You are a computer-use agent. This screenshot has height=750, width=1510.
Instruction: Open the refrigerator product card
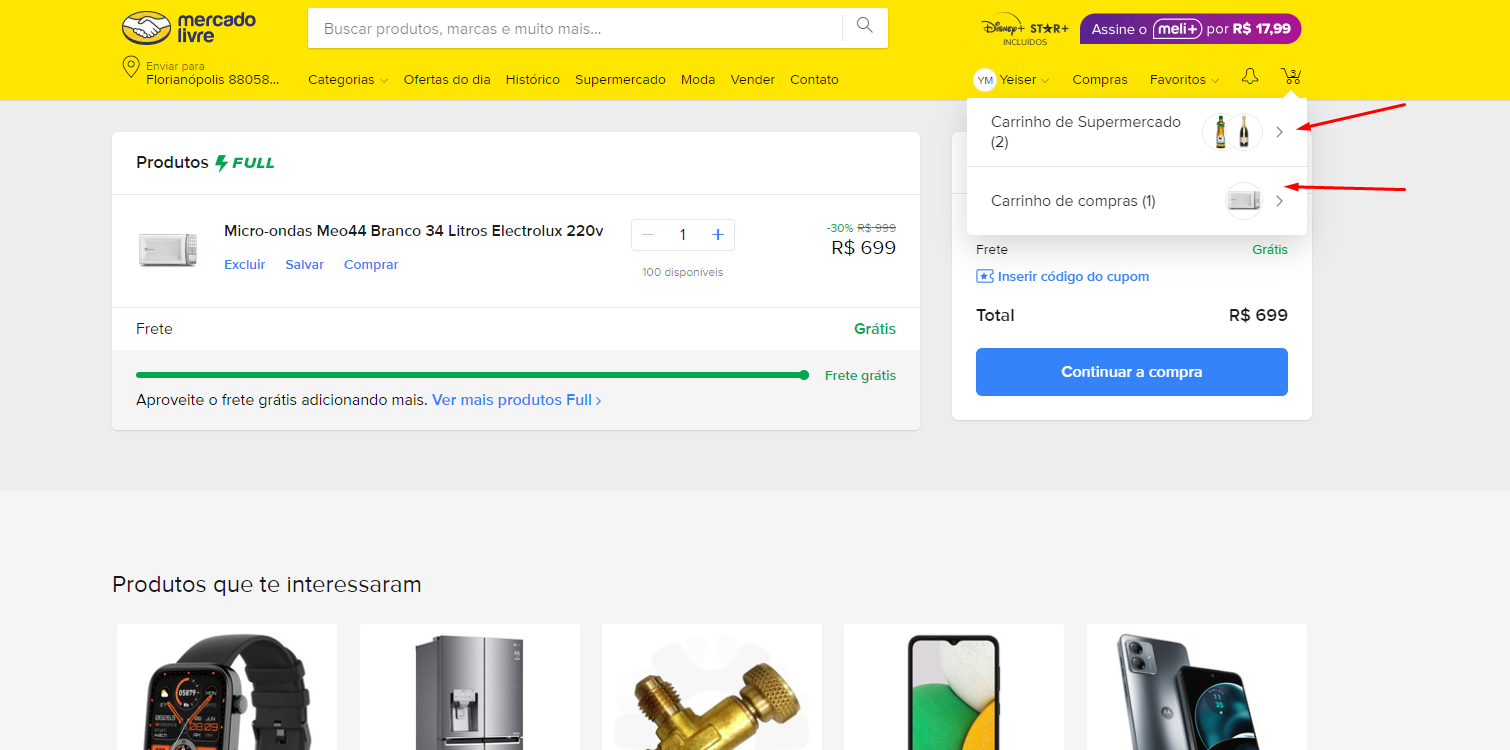tap(470, 687)
